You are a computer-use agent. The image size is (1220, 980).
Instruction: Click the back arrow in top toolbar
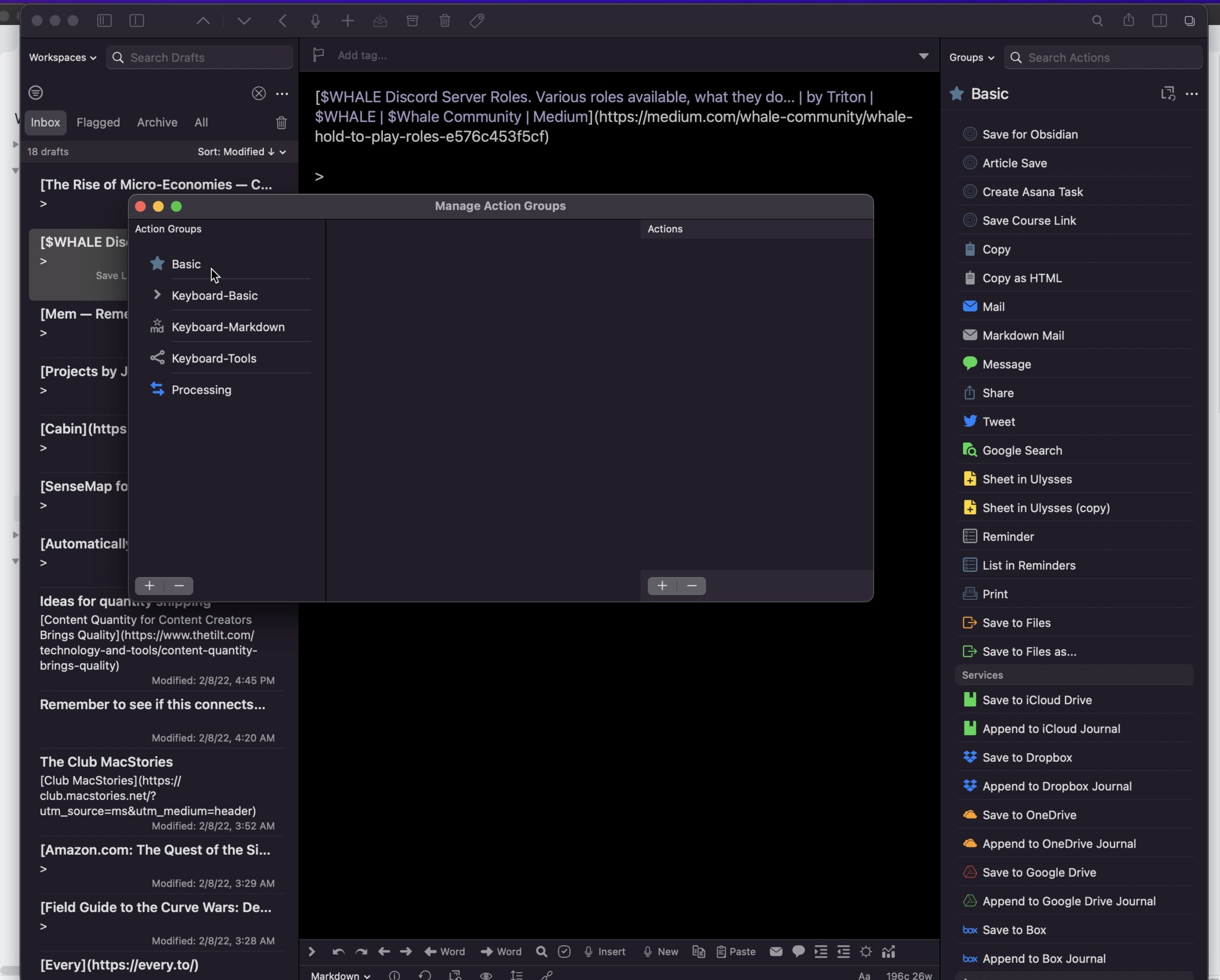pyautogui.click(x=282, y=21)
